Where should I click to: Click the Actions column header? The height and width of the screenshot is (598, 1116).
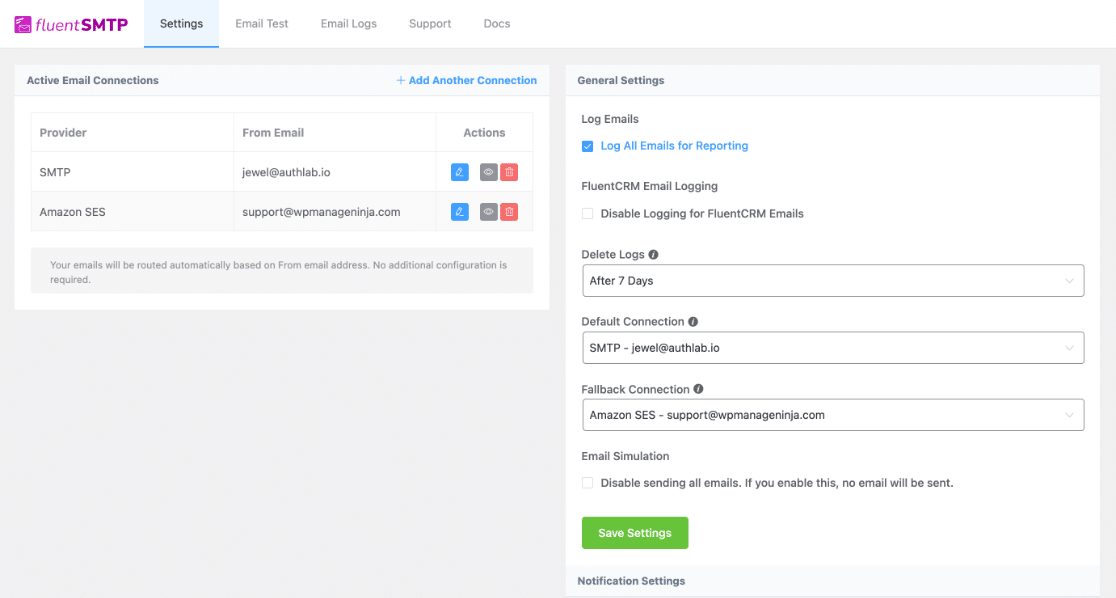tap(484, 132)
